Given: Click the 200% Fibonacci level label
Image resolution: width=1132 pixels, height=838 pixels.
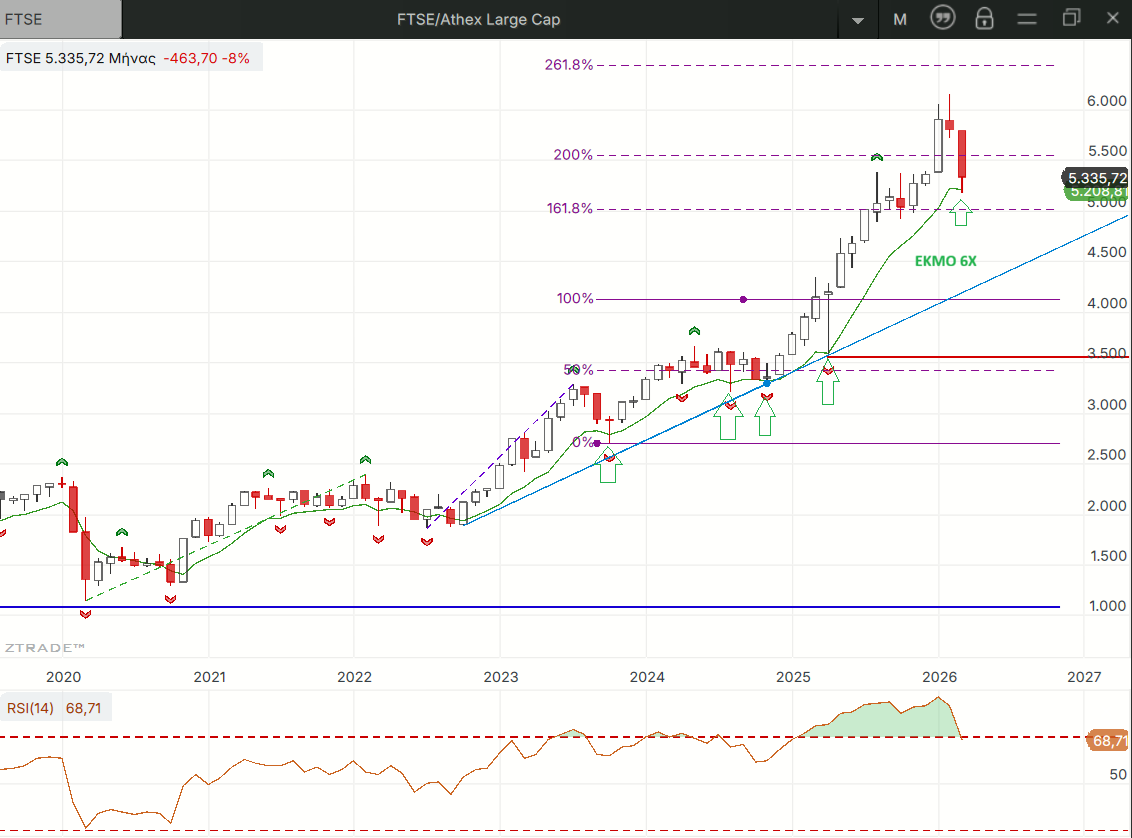Looking at the screenshot, I should pyautogui.click(x=573, y=155).
